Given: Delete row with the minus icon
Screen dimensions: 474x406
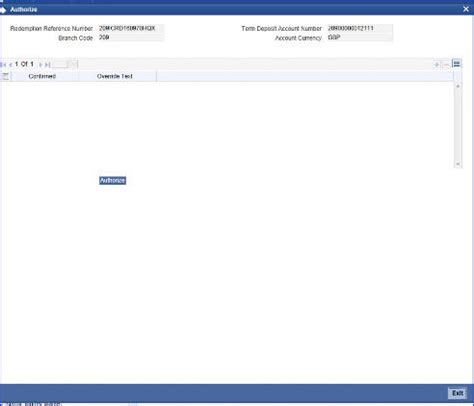Looking at the screenshot, I should tap(446, 64).
